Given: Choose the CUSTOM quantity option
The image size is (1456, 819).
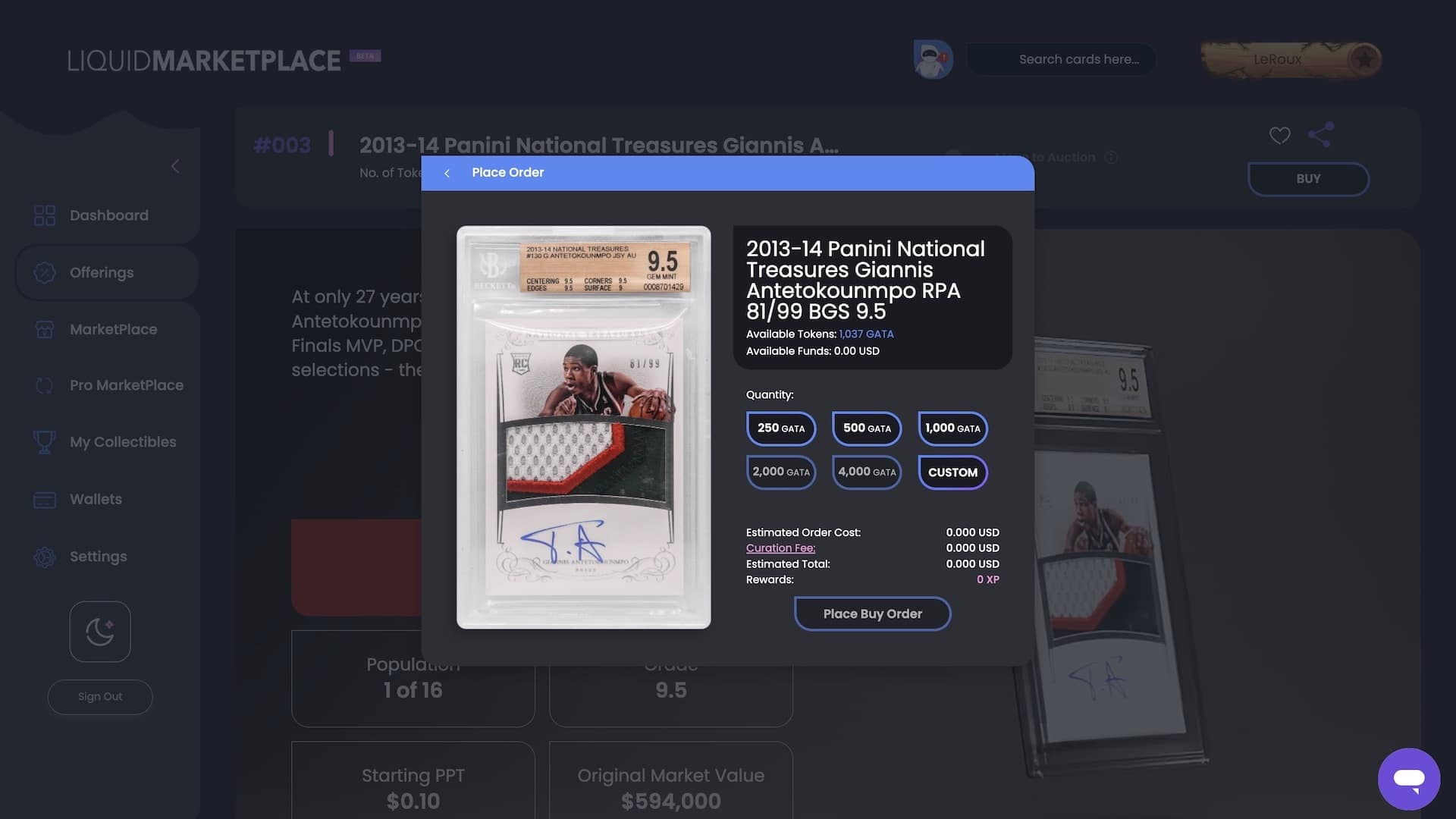Looking at the screenshot, I should tap(952, 472).
